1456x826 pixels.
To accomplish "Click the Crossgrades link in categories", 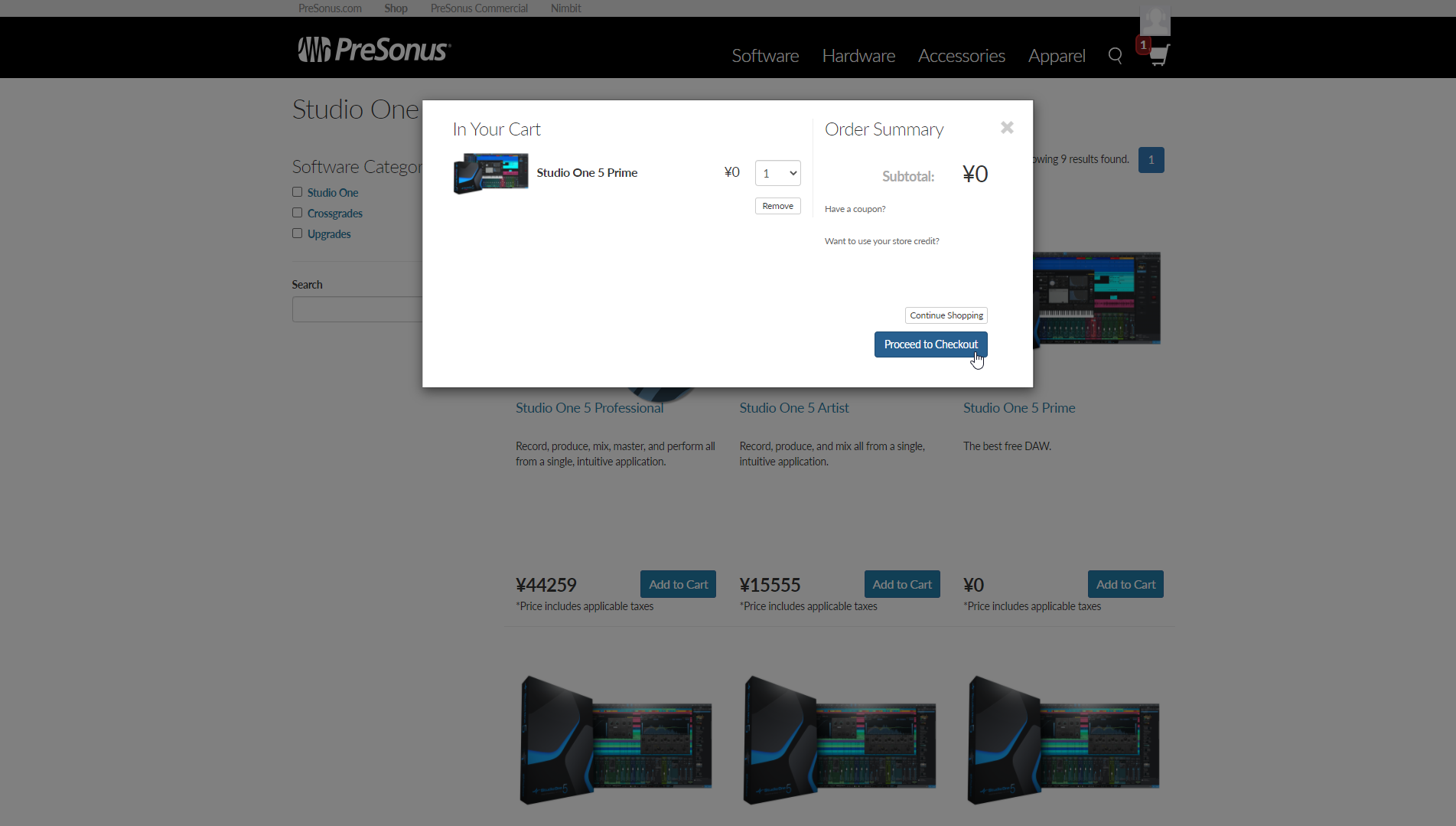I will coord(335,214).
